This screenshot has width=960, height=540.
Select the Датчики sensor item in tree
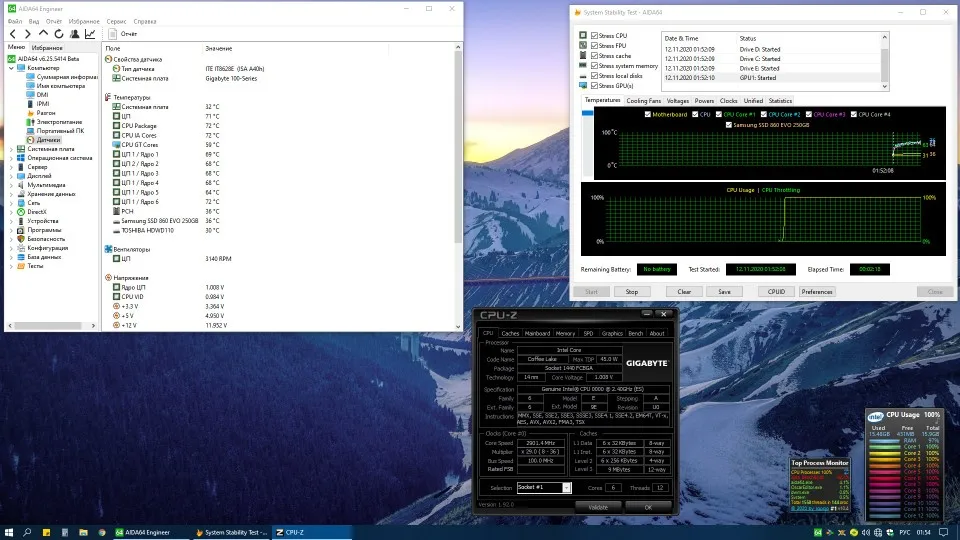[50, 139]
